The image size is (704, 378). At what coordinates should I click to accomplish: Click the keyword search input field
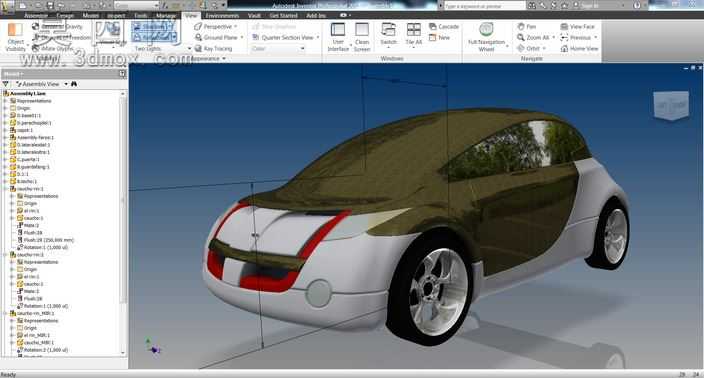(484, 5)
